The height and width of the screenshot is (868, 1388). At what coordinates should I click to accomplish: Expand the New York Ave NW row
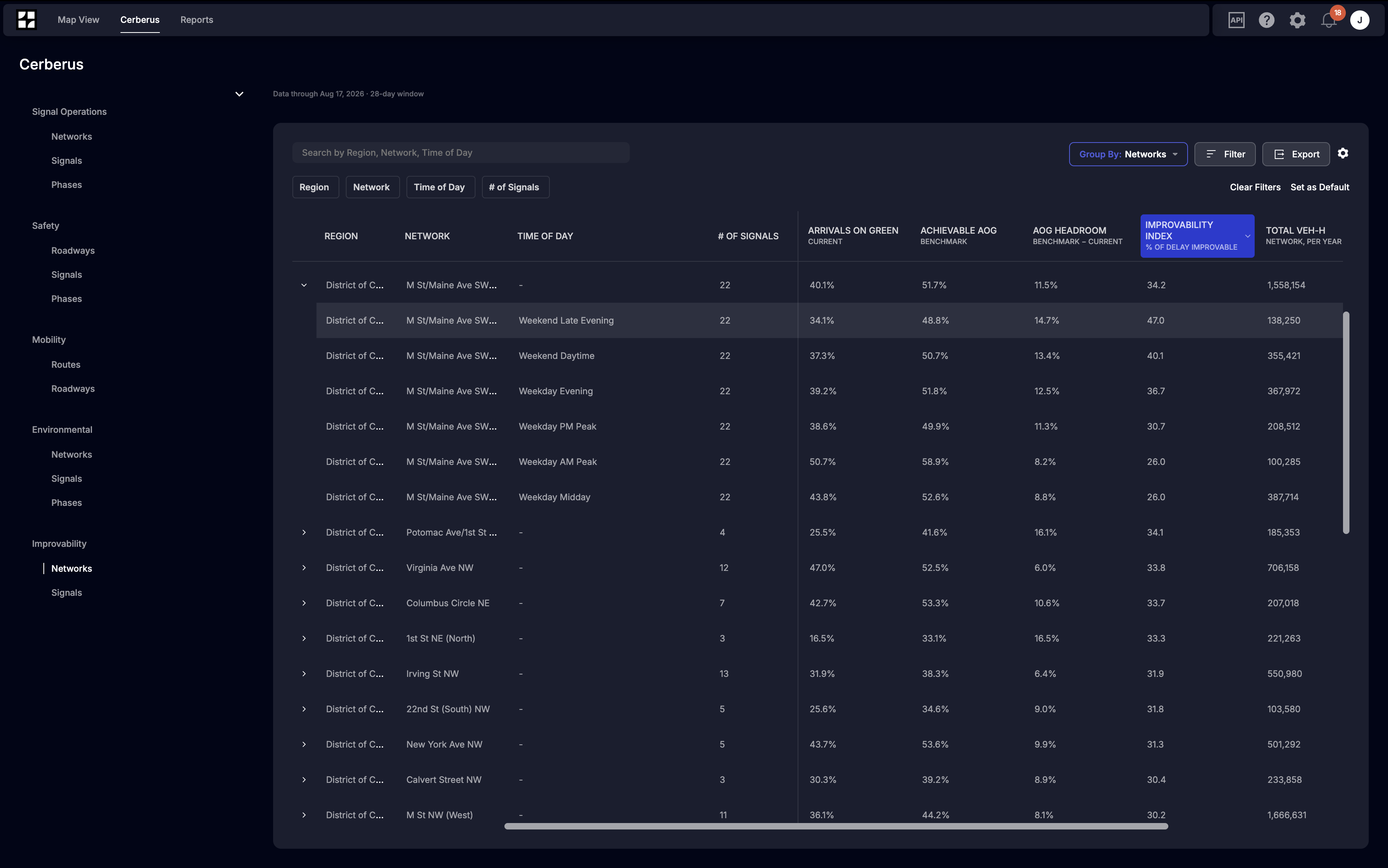(x=304, y=745)
